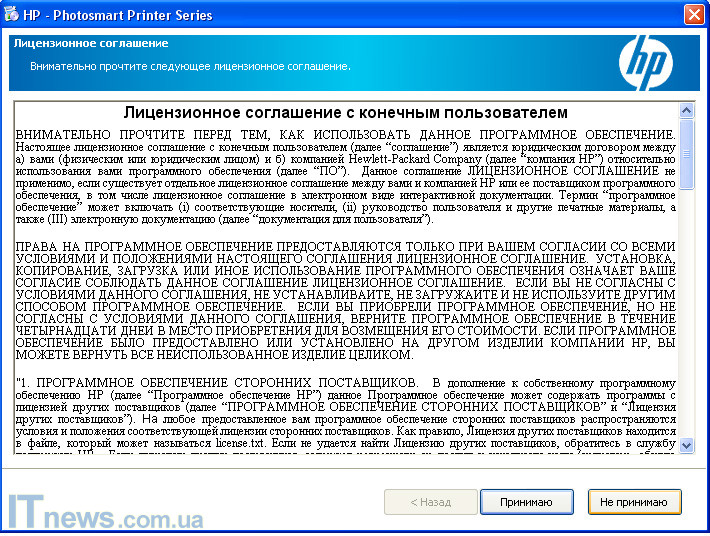Click the bold "Лицензионное соглашение" header label
This screenshot has width=710, height=536.
coord(90,45)
